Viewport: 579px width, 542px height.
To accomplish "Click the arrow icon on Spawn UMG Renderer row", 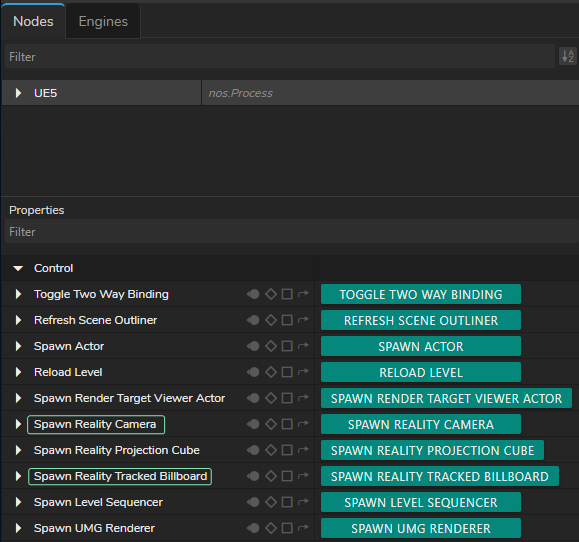I will (303, 528).
